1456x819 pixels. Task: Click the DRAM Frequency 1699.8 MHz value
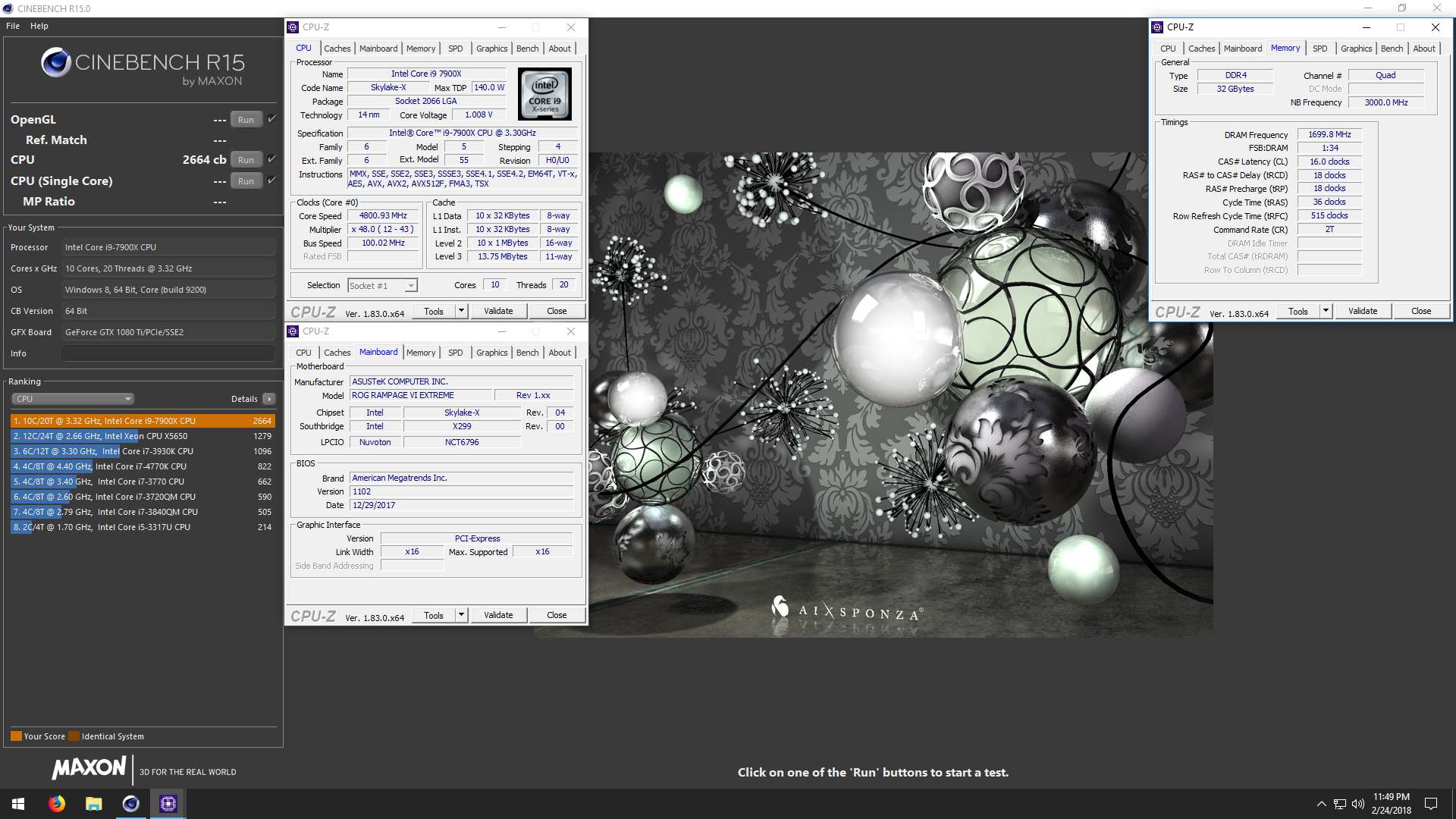(1329, 134)
